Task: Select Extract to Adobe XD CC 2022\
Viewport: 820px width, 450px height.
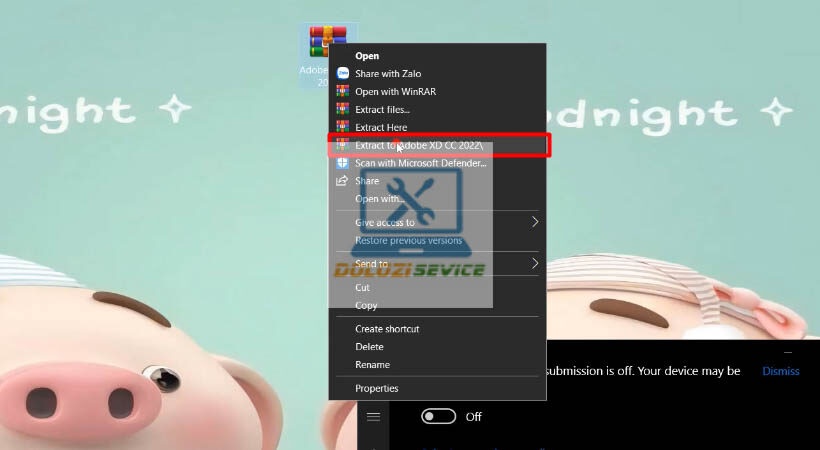Action: coord(437,145)
